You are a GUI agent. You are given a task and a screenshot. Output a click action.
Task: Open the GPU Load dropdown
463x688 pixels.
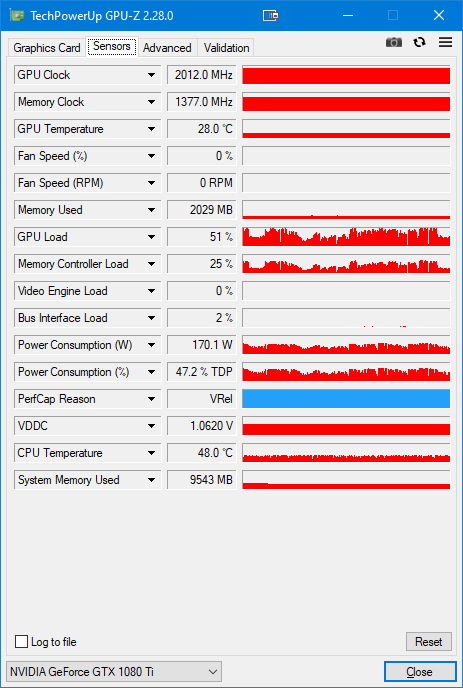tap(151, 237)
